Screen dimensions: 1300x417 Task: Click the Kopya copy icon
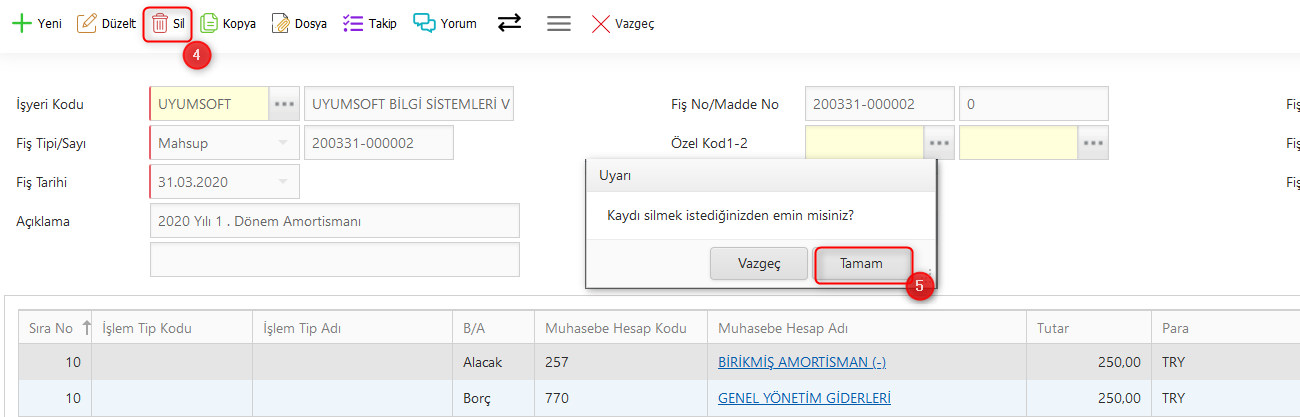209,23
